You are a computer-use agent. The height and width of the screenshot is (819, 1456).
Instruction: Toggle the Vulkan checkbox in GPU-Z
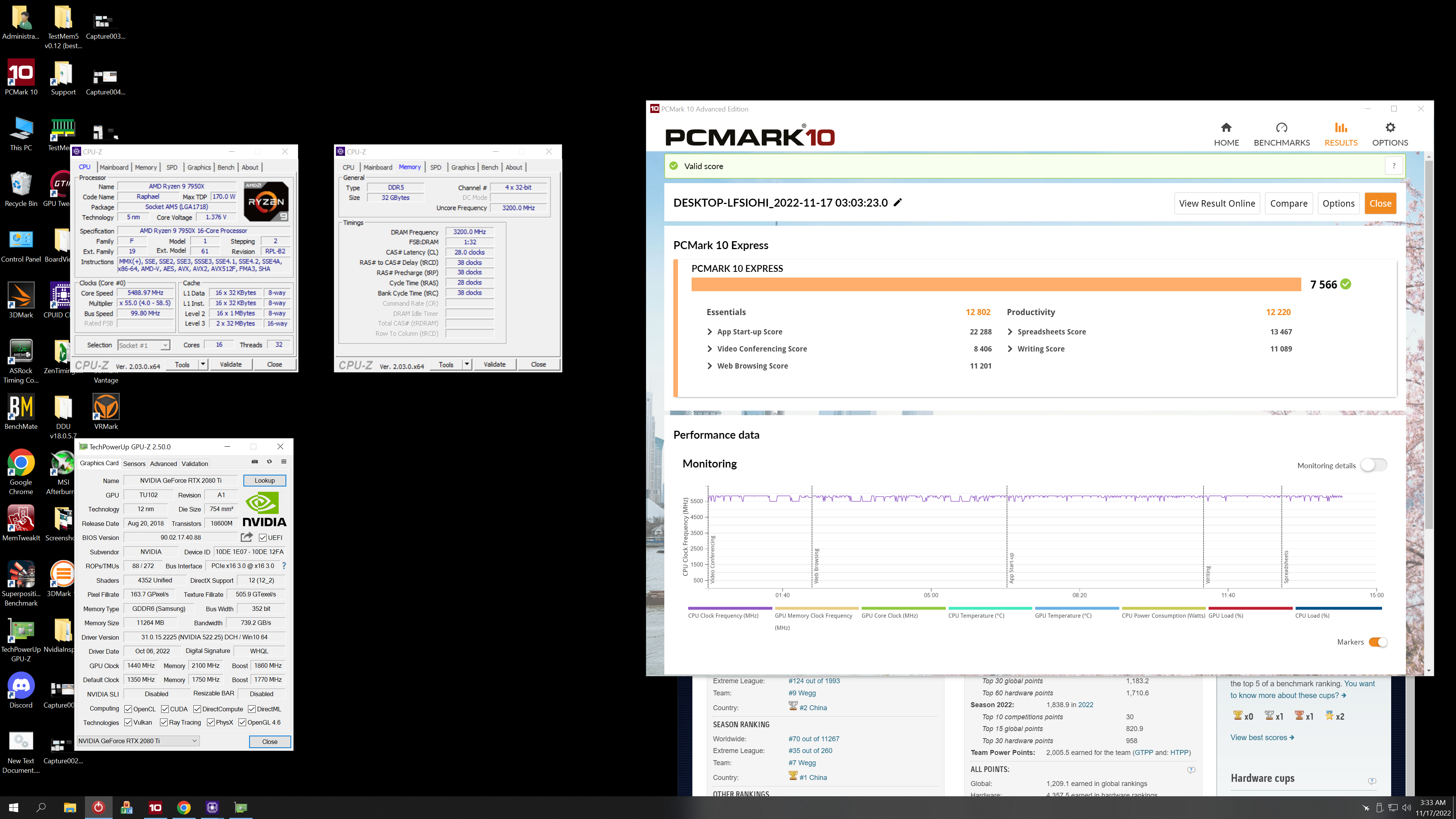click(x=128, y=722)
